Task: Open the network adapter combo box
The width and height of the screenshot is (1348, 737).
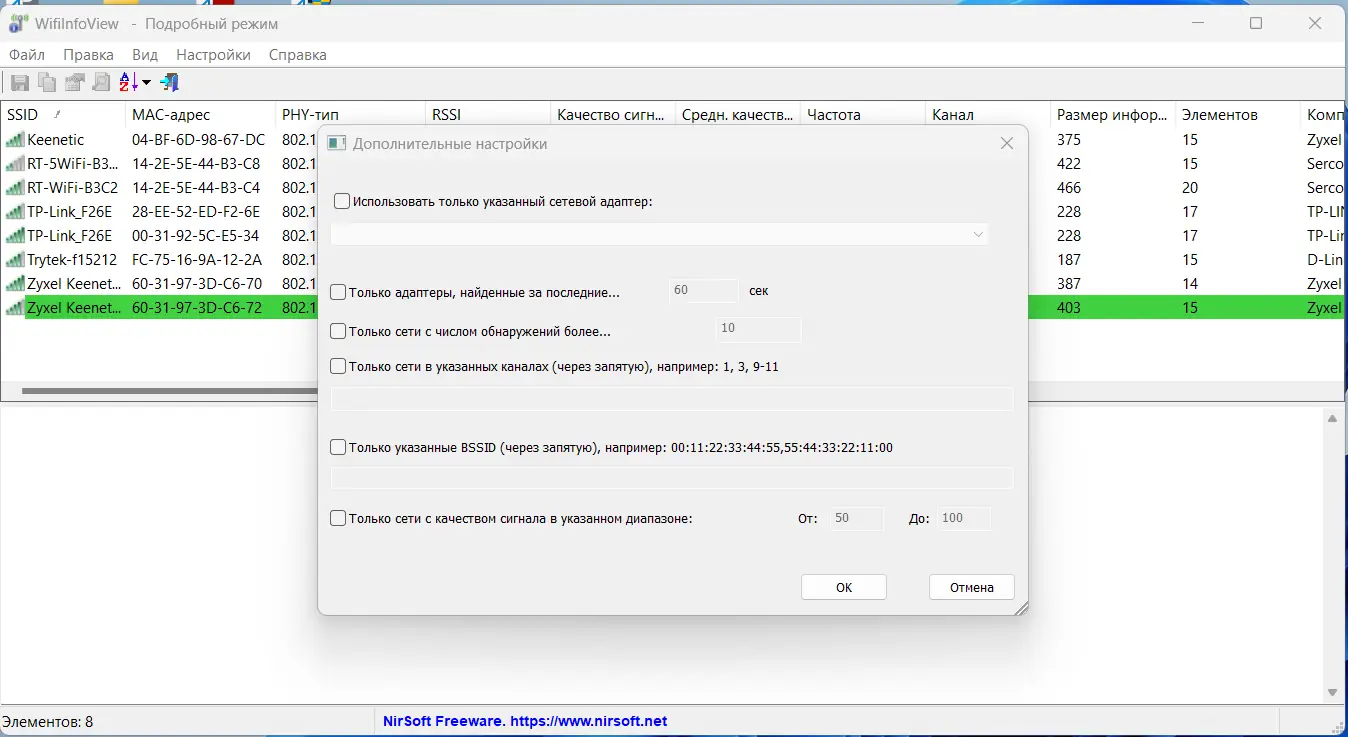Action: tap(660, 234)
